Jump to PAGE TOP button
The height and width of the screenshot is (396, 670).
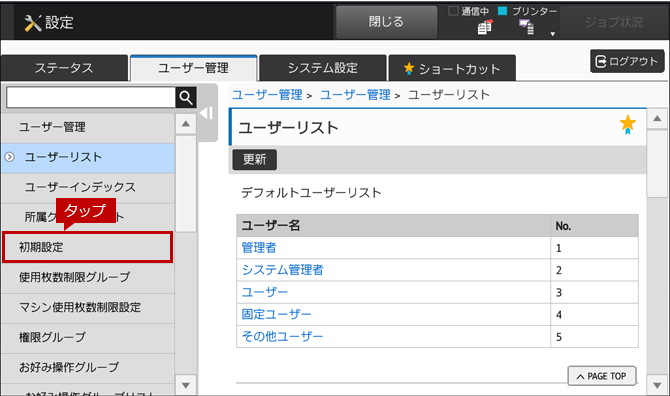(602, 376)
